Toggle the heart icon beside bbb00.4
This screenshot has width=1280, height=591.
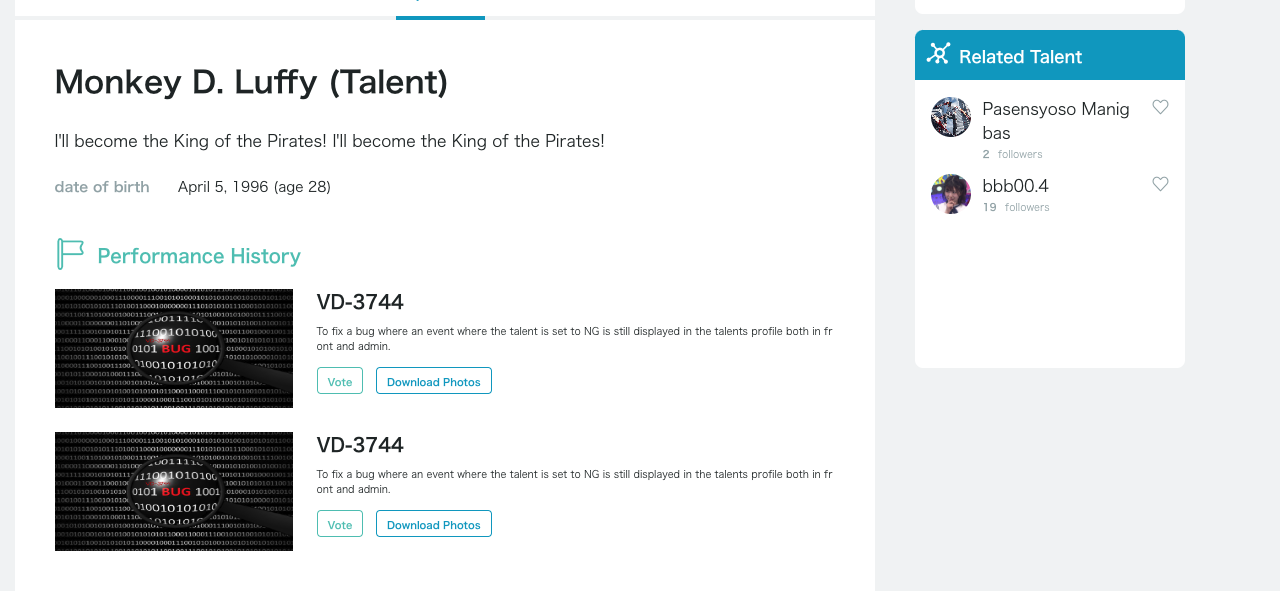(x=1160, y=184)
